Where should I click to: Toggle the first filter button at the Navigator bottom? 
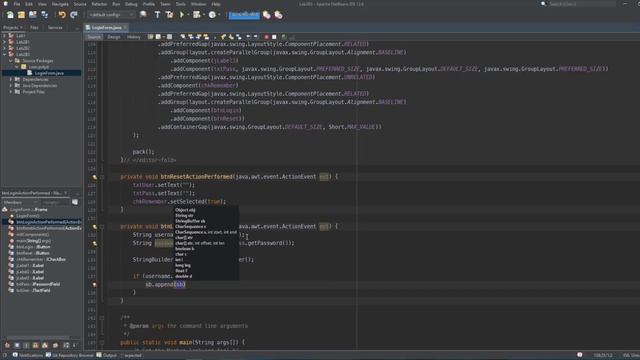(x=7, y=345)
